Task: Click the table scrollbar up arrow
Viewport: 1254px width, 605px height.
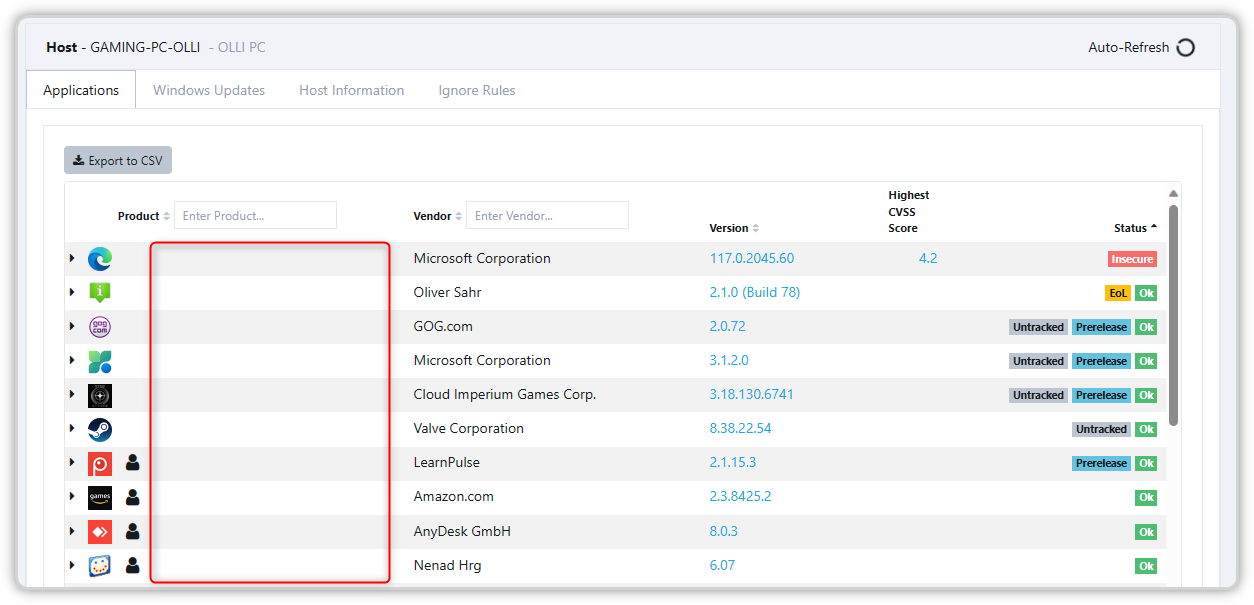Action: coord(1173,193)
